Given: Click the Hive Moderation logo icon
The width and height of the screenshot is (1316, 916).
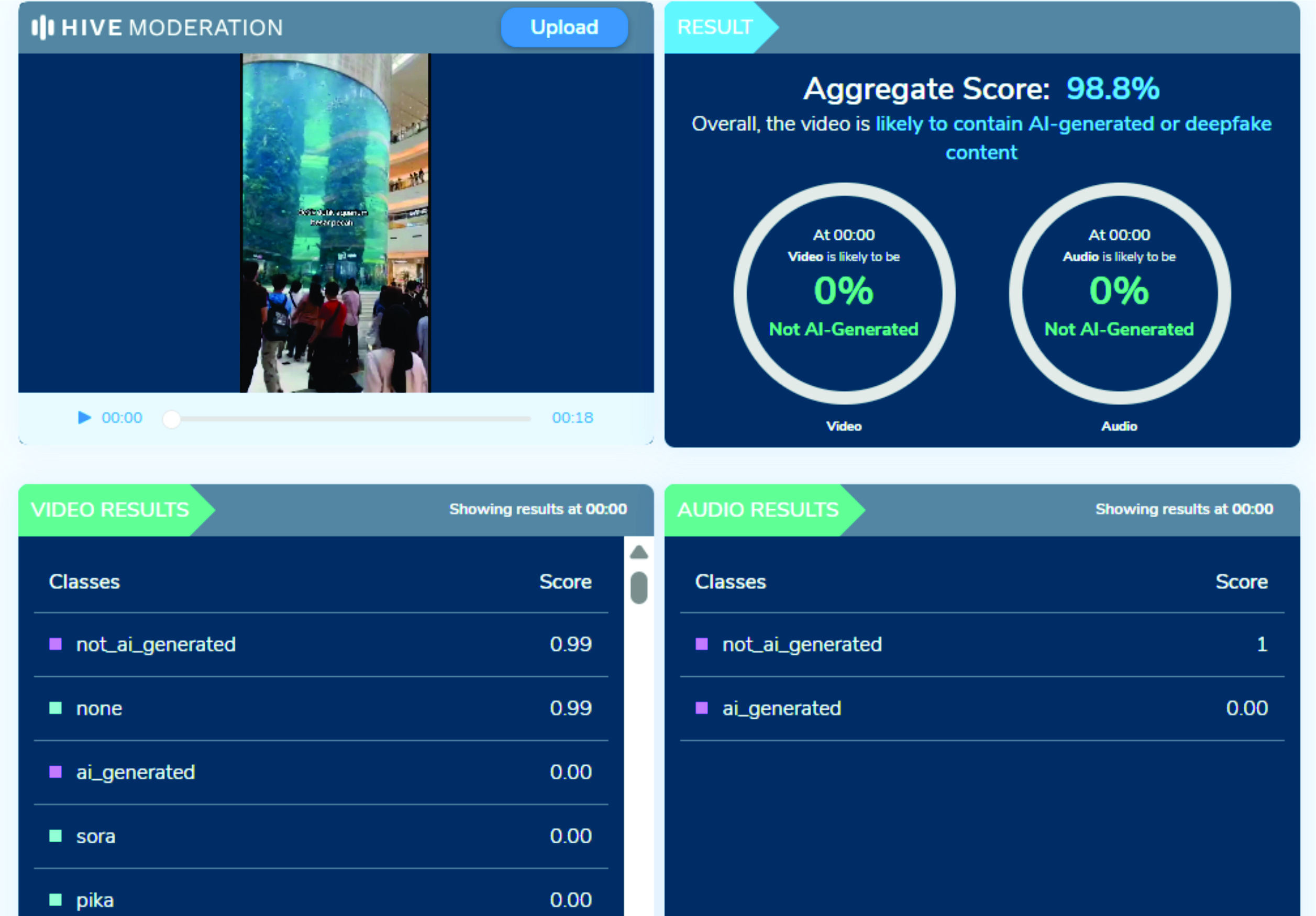Looking at the screenshot, I should (42, 27).
